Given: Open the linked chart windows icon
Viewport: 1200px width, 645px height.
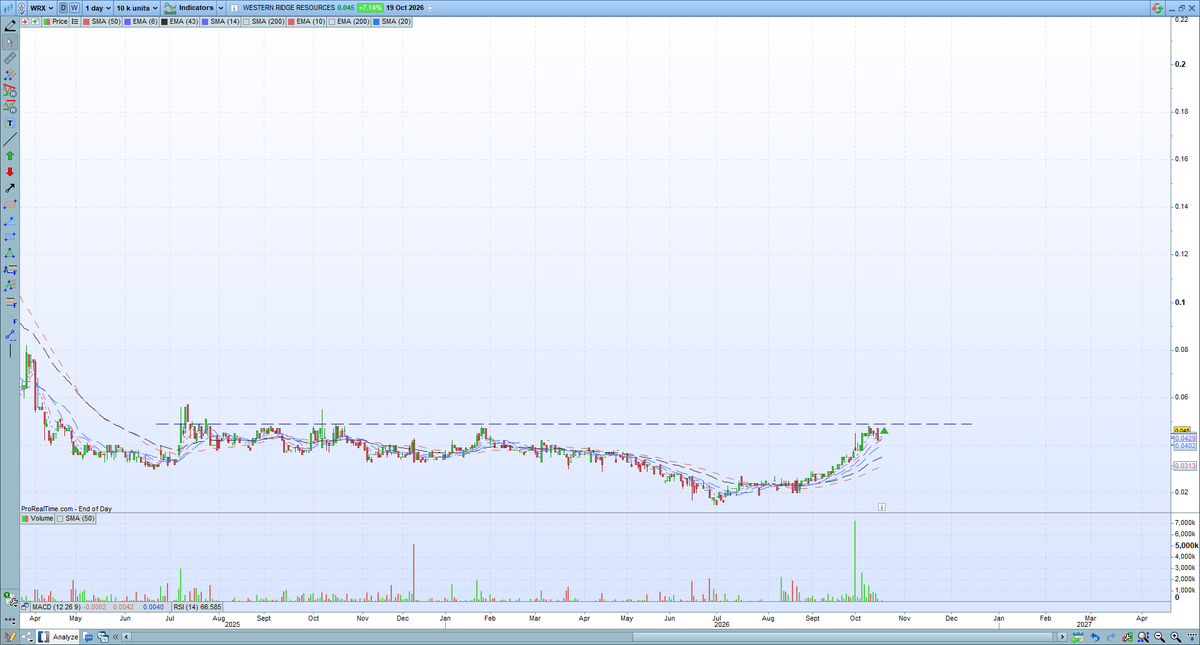Looking at the screenshot, I should pyautogui.click(x=103, y=637).
